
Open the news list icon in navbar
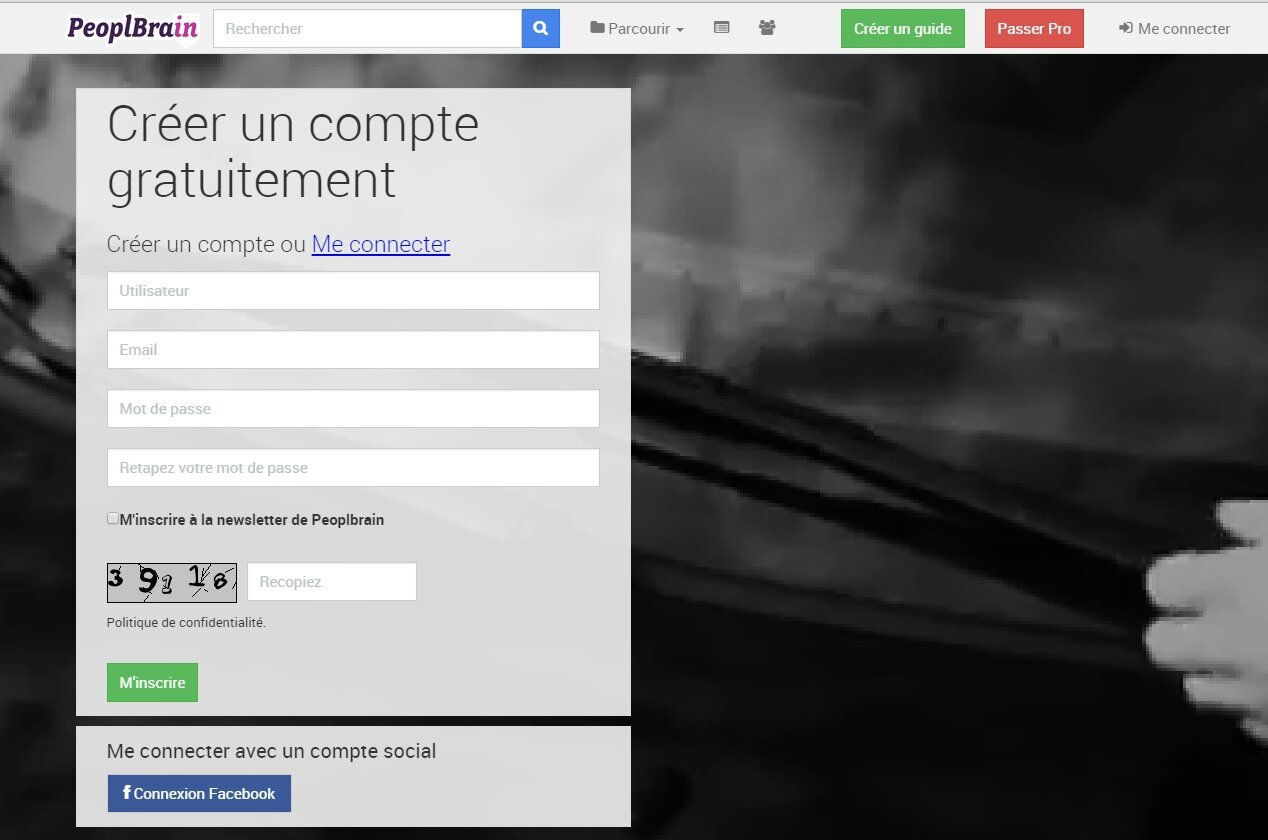(x=721, y=28)
